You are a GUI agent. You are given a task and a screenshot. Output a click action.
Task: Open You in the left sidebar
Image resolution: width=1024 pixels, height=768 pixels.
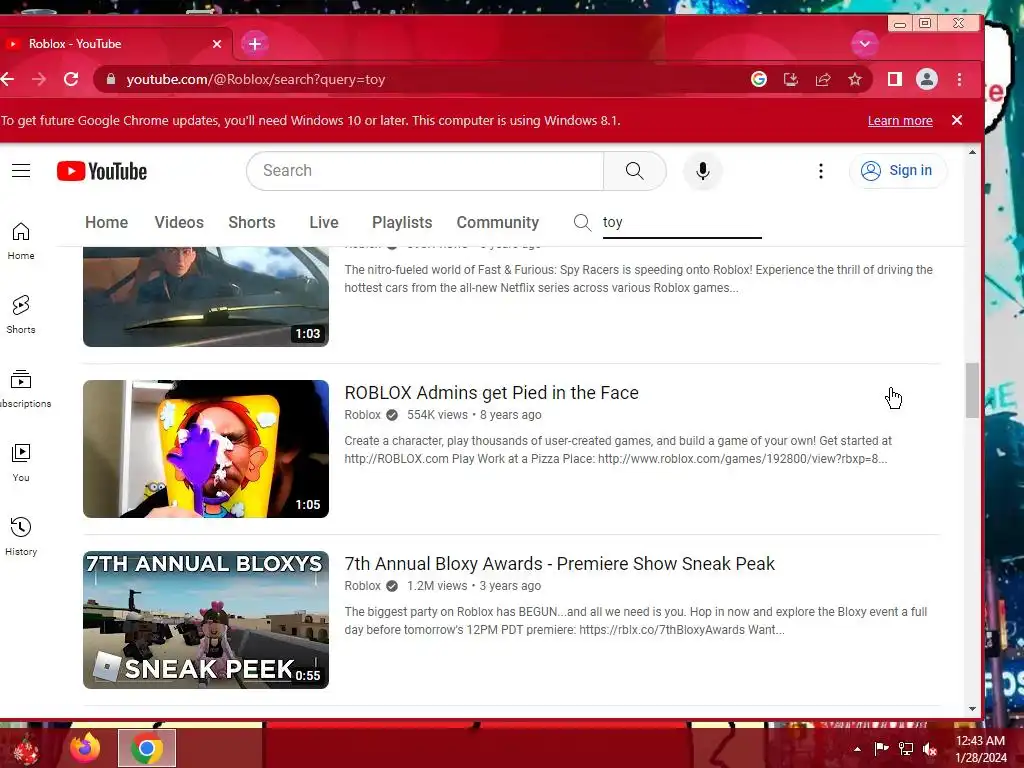(21, 463)
